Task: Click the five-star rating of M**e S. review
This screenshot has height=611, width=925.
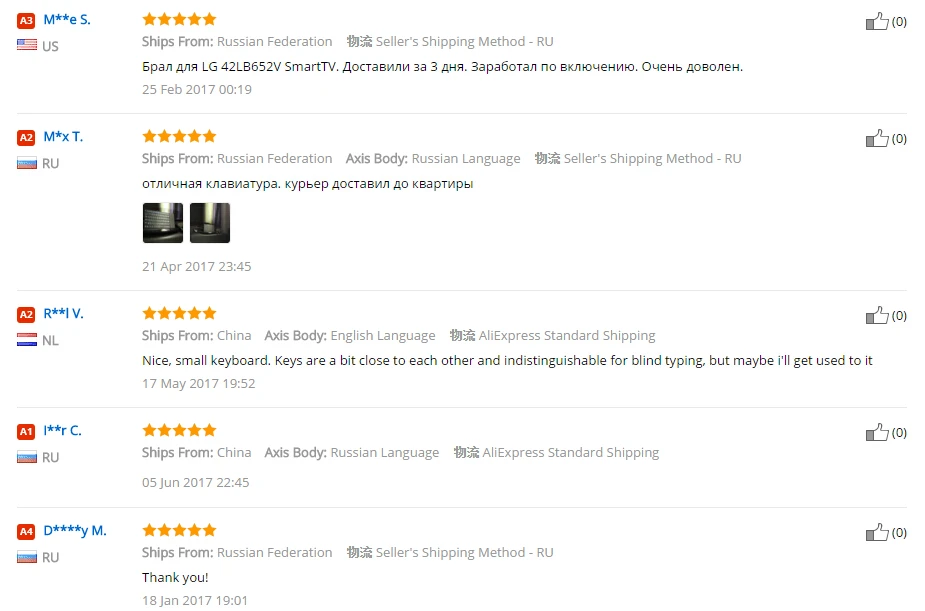Action: [x=179, y=19]
